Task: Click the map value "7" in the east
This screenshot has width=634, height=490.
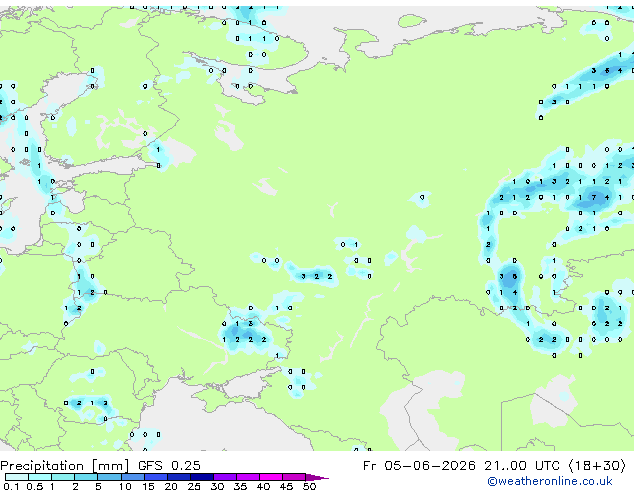Action: (594, 197)
